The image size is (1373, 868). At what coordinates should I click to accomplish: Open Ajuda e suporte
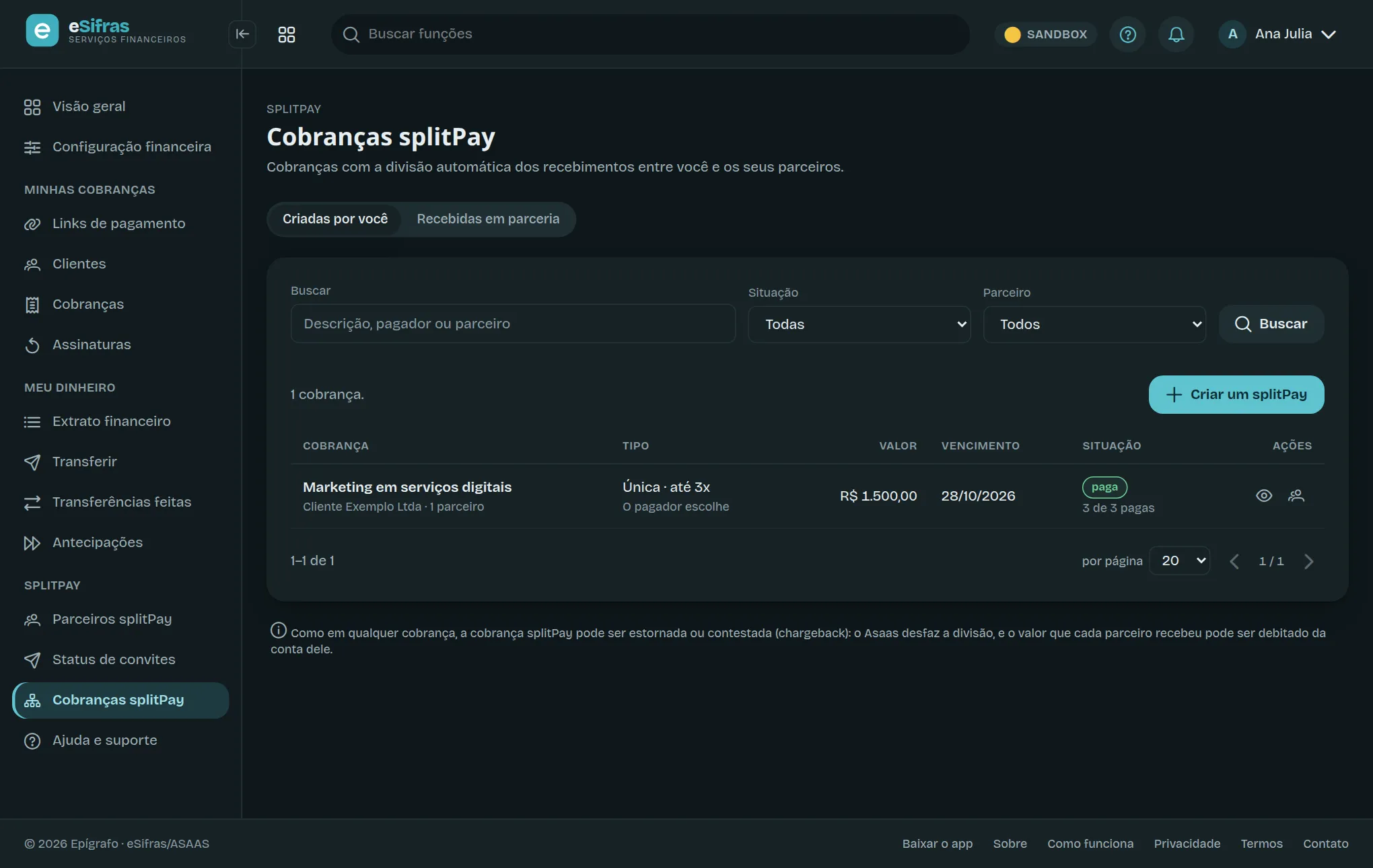[x=121, y=740]
